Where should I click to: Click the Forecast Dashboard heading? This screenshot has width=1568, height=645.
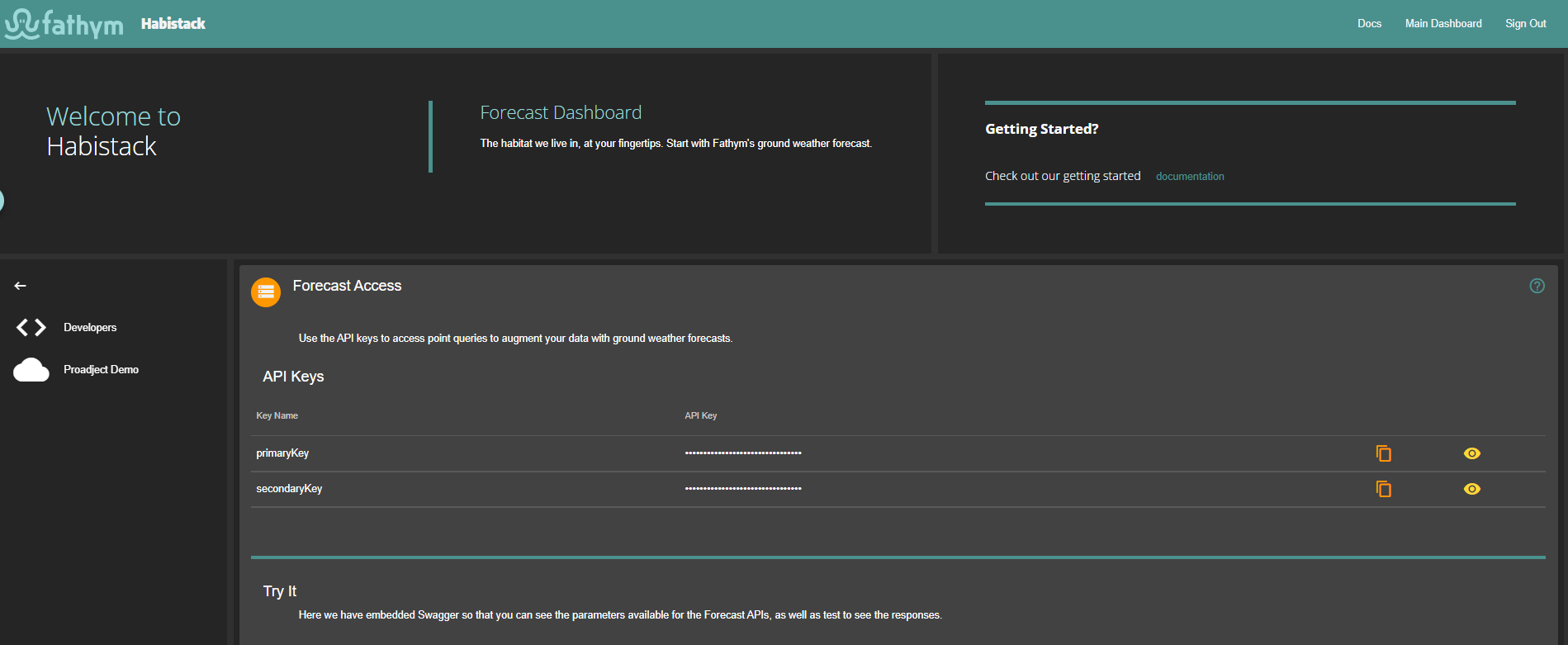[561, 113]
